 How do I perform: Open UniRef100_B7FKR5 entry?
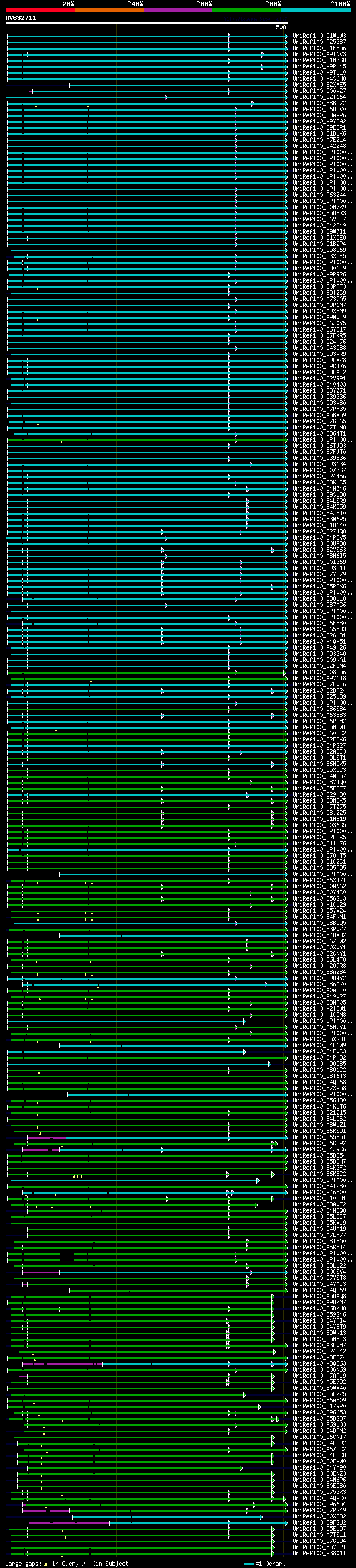319,335
